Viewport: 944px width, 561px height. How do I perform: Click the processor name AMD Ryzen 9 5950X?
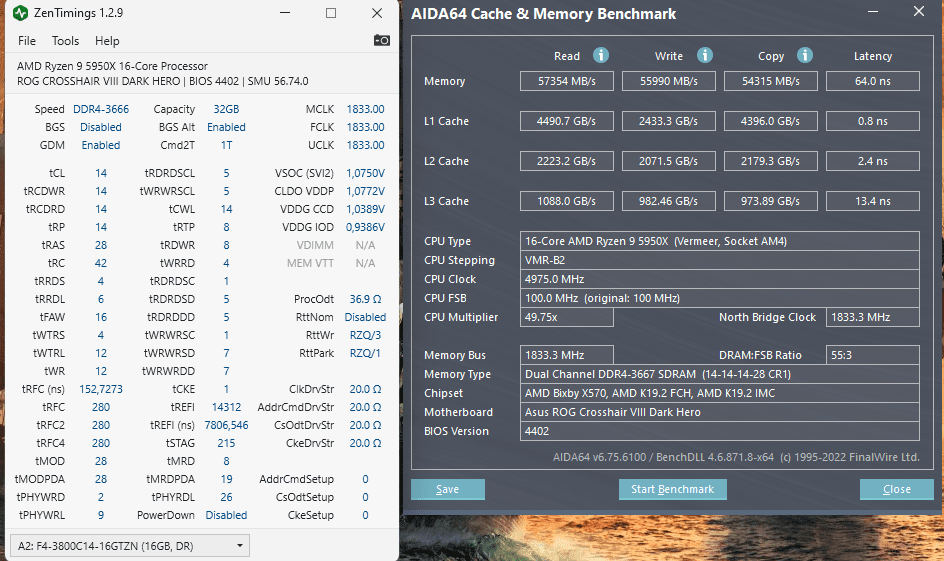[x=112, y=66]
